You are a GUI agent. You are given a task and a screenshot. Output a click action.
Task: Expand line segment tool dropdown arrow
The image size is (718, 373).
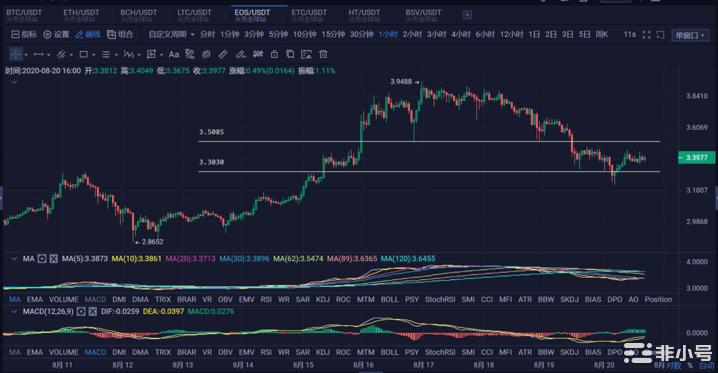tap(49, 55)
